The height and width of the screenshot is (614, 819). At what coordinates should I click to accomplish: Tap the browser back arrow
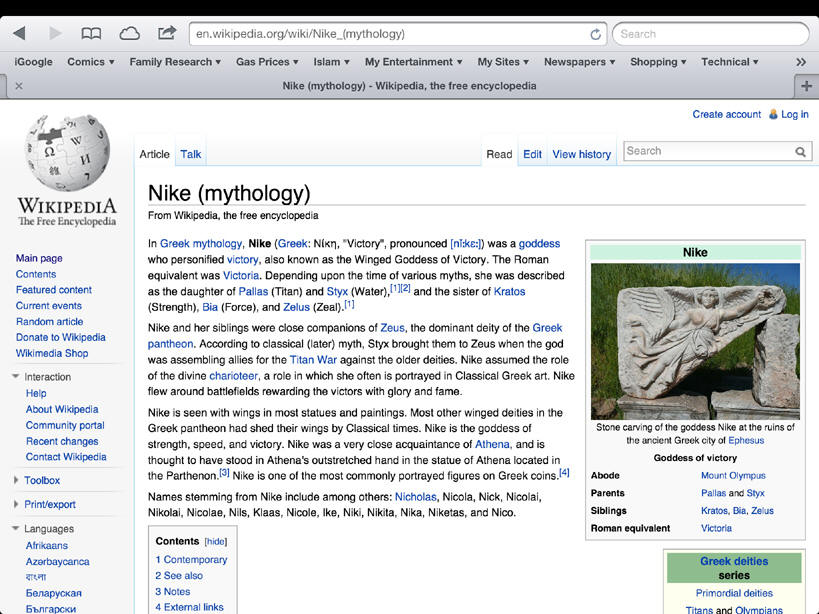19,34
